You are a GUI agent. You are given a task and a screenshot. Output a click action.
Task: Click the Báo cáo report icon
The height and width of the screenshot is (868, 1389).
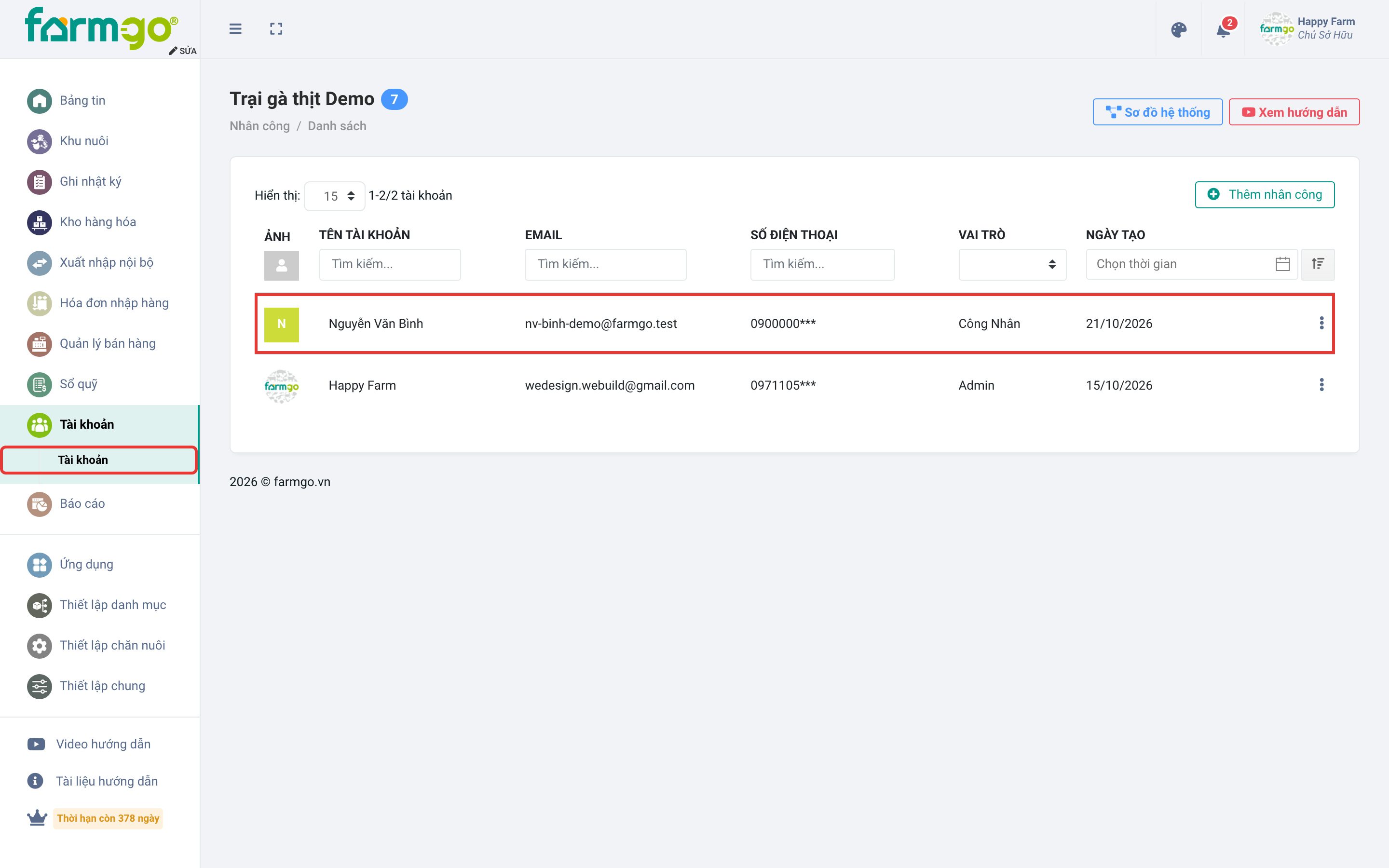tap(40, 504)
